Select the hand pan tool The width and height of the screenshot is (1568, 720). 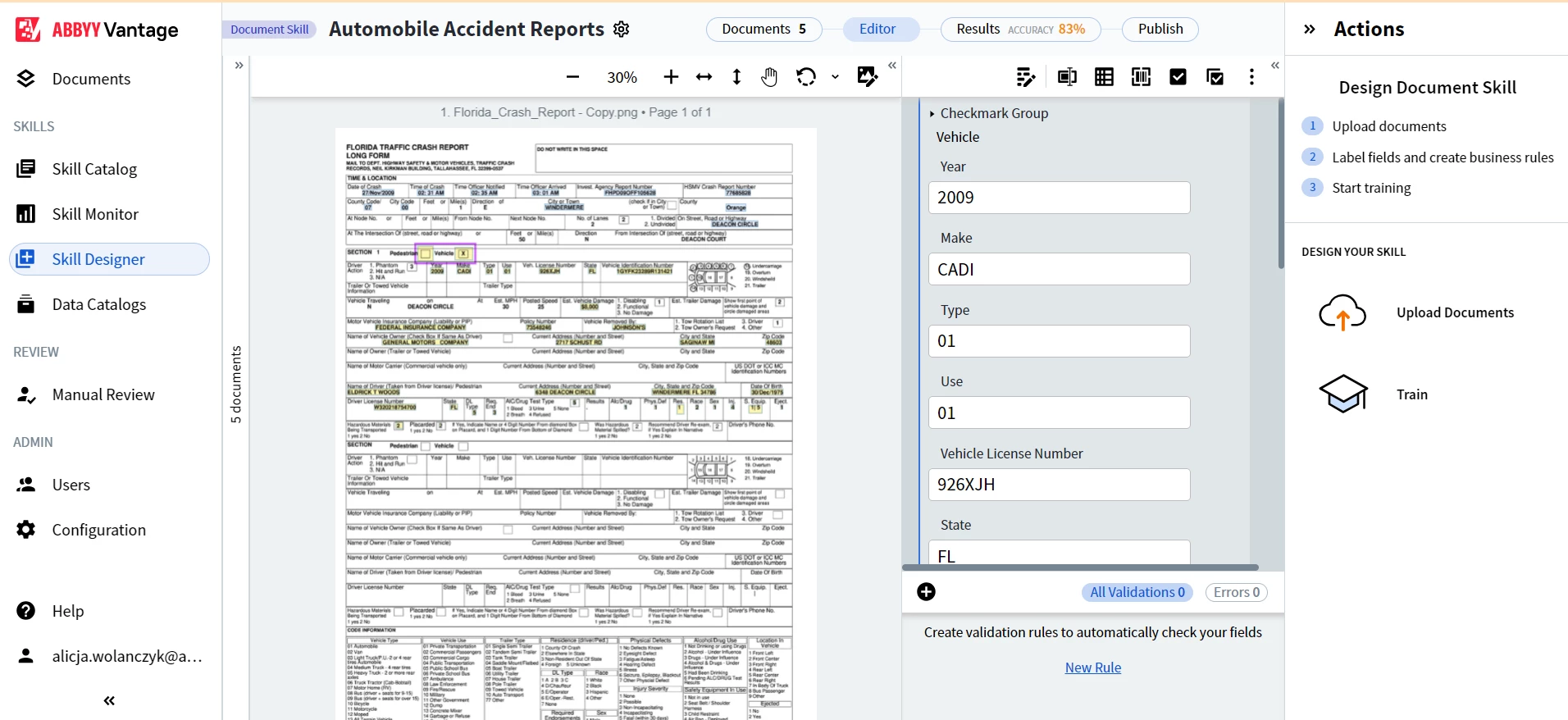[x=769, y=77]
